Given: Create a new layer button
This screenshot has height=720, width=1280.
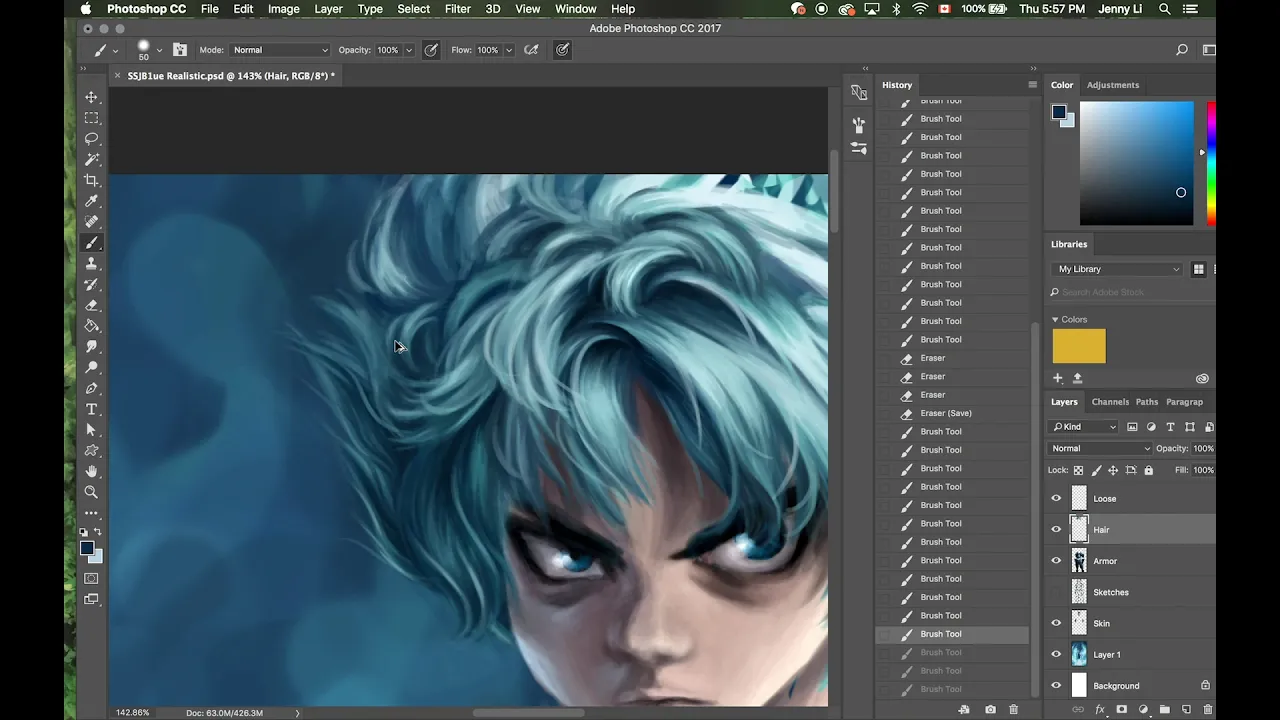Looking at the screenshot, I should point(1187,709).
